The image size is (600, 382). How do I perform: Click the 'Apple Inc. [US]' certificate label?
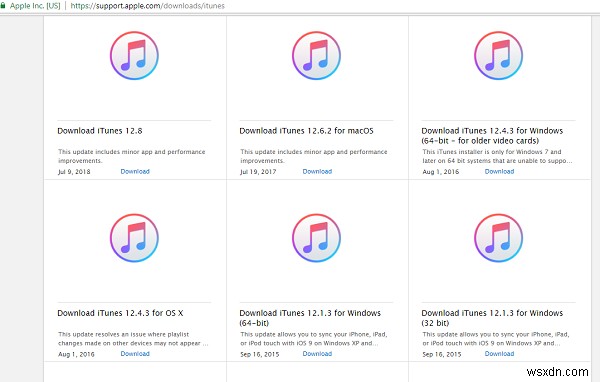pos(35,6)
